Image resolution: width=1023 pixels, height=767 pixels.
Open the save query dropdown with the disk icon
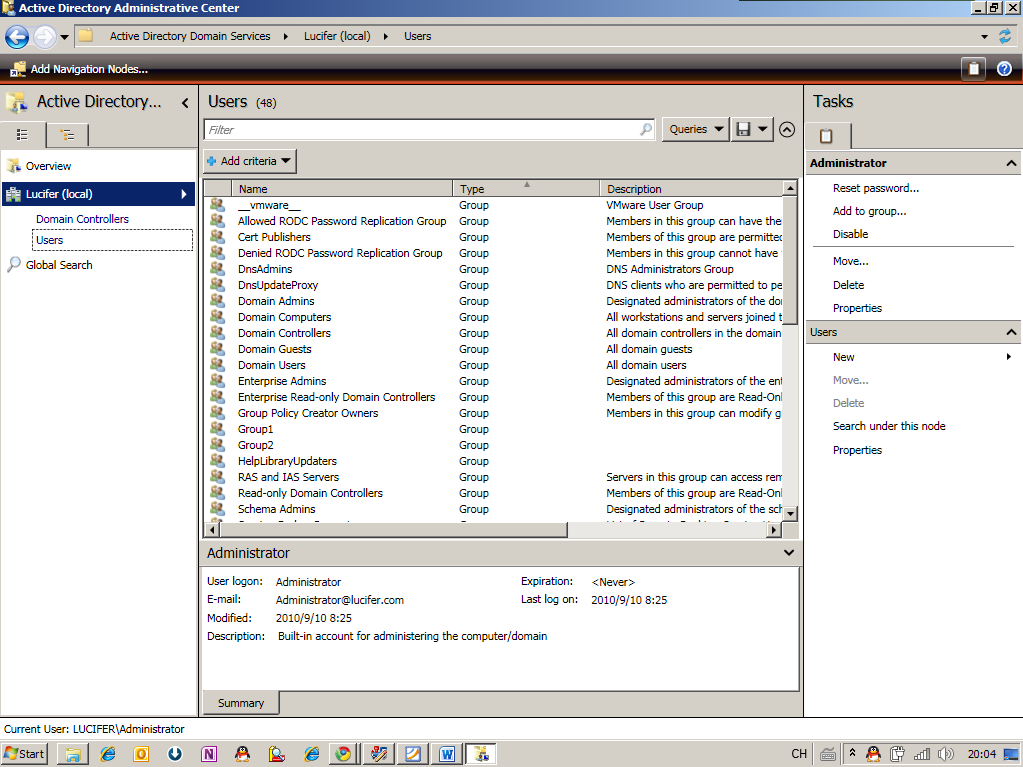pos(752,129)
